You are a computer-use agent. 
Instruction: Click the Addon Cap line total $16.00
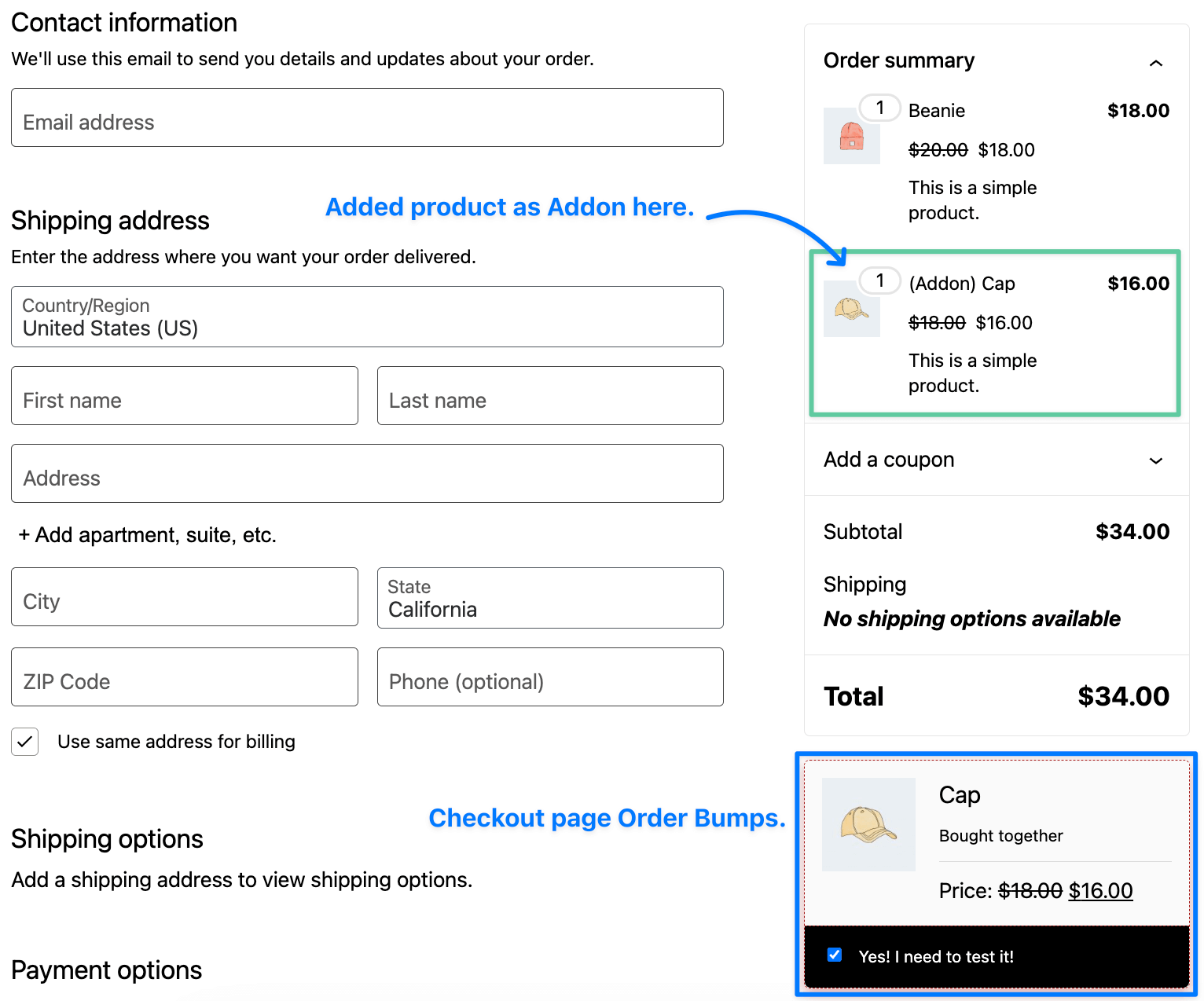1138,284
